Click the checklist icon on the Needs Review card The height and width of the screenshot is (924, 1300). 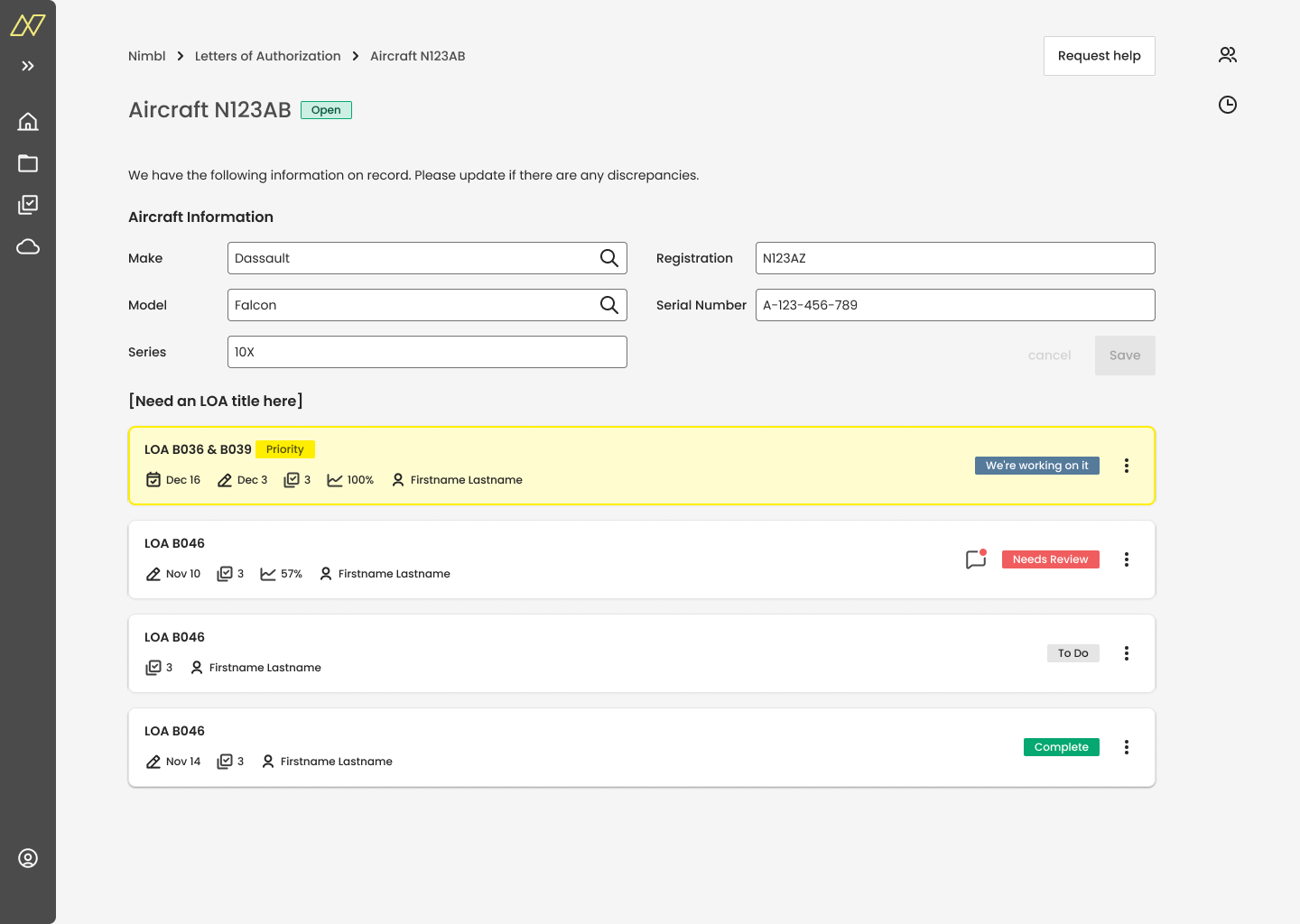225,574
